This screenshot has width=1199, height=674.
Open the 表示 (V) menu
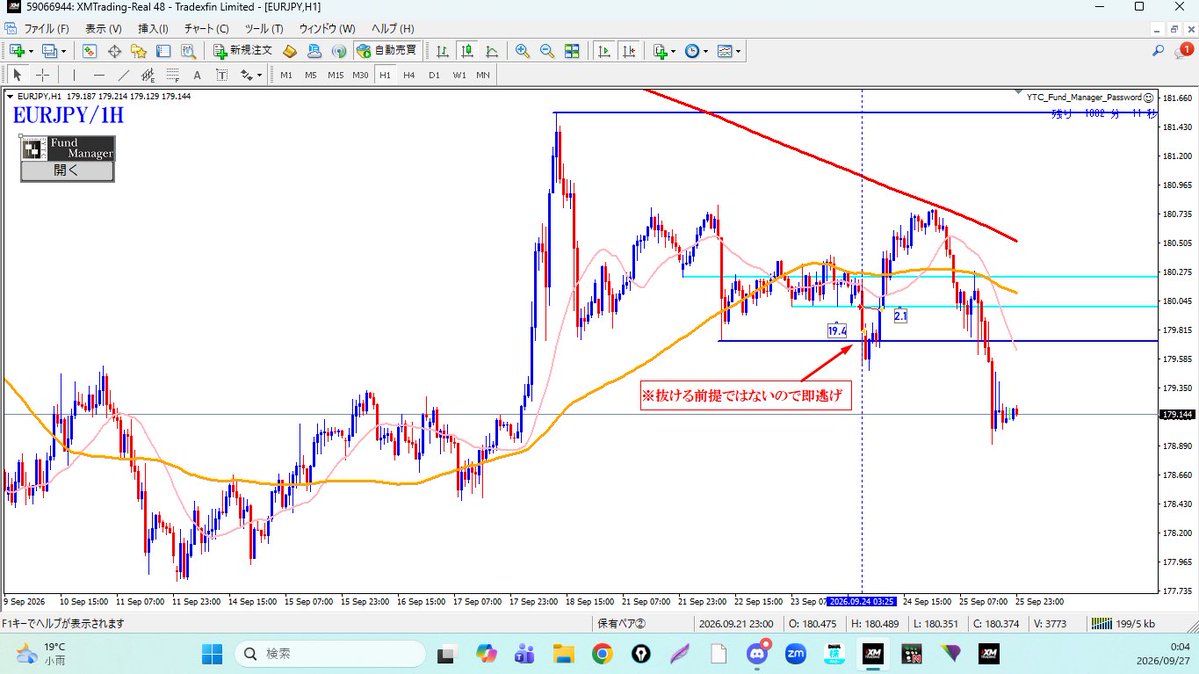pos(103,28)
